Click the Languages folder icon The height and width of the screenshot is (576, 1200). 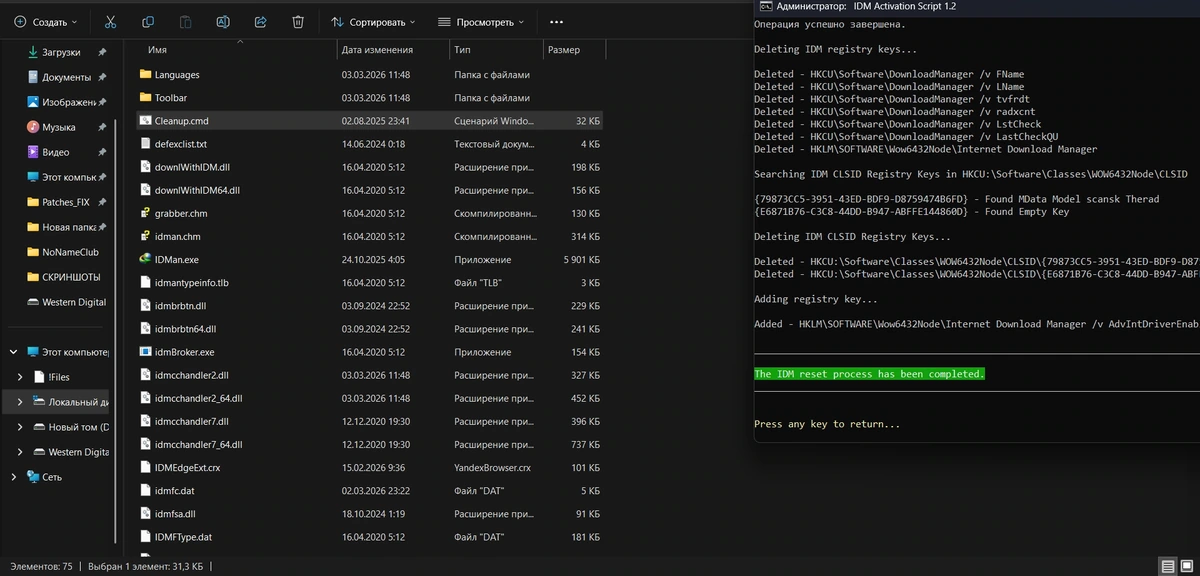pos(145,74)
